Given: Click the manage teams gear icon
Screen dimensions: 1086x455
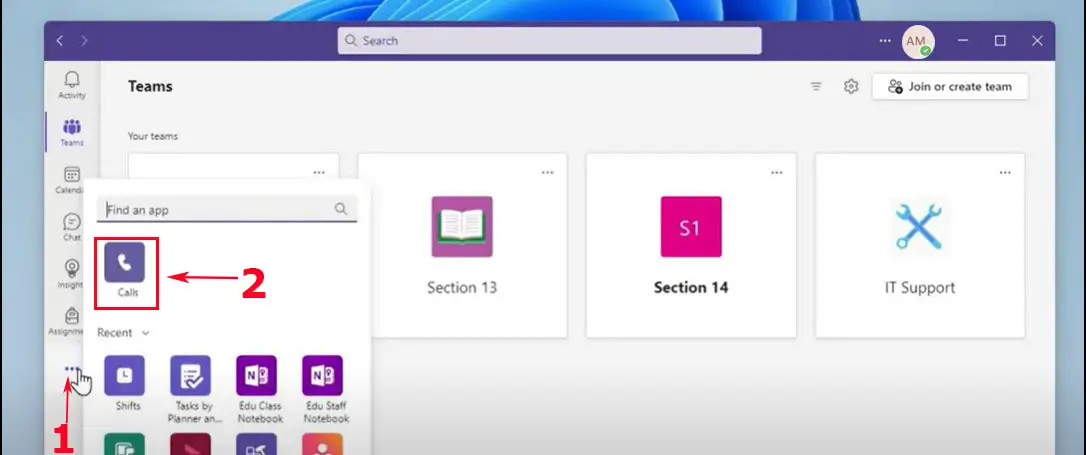Looking at the screenshot, I should (x=851, y=87).
